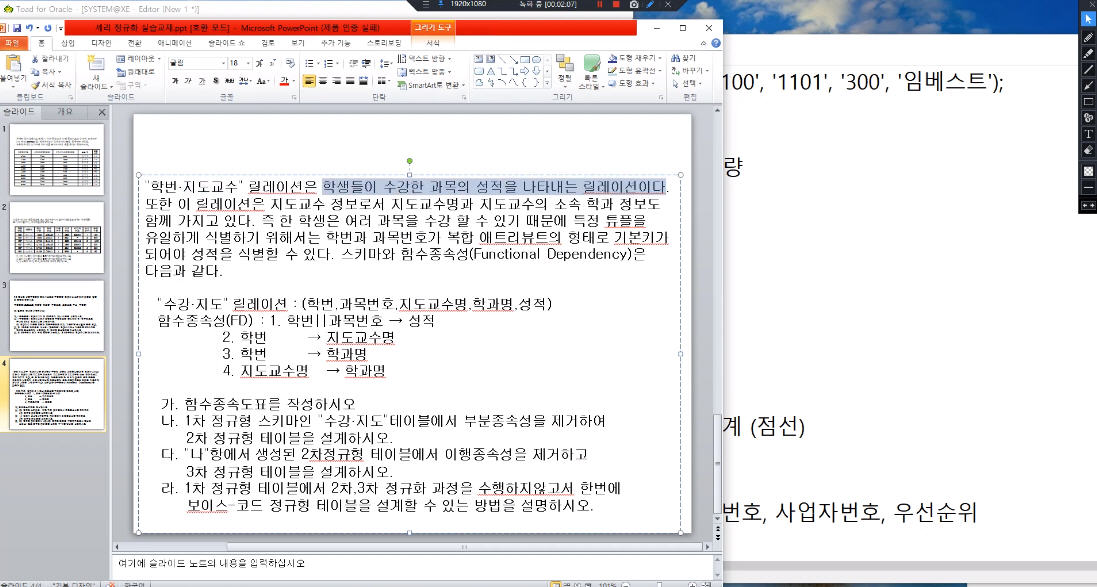Screen dimensions: 1097x587
Task: Open the 서식 Format tab
Action: click(433, 43)
